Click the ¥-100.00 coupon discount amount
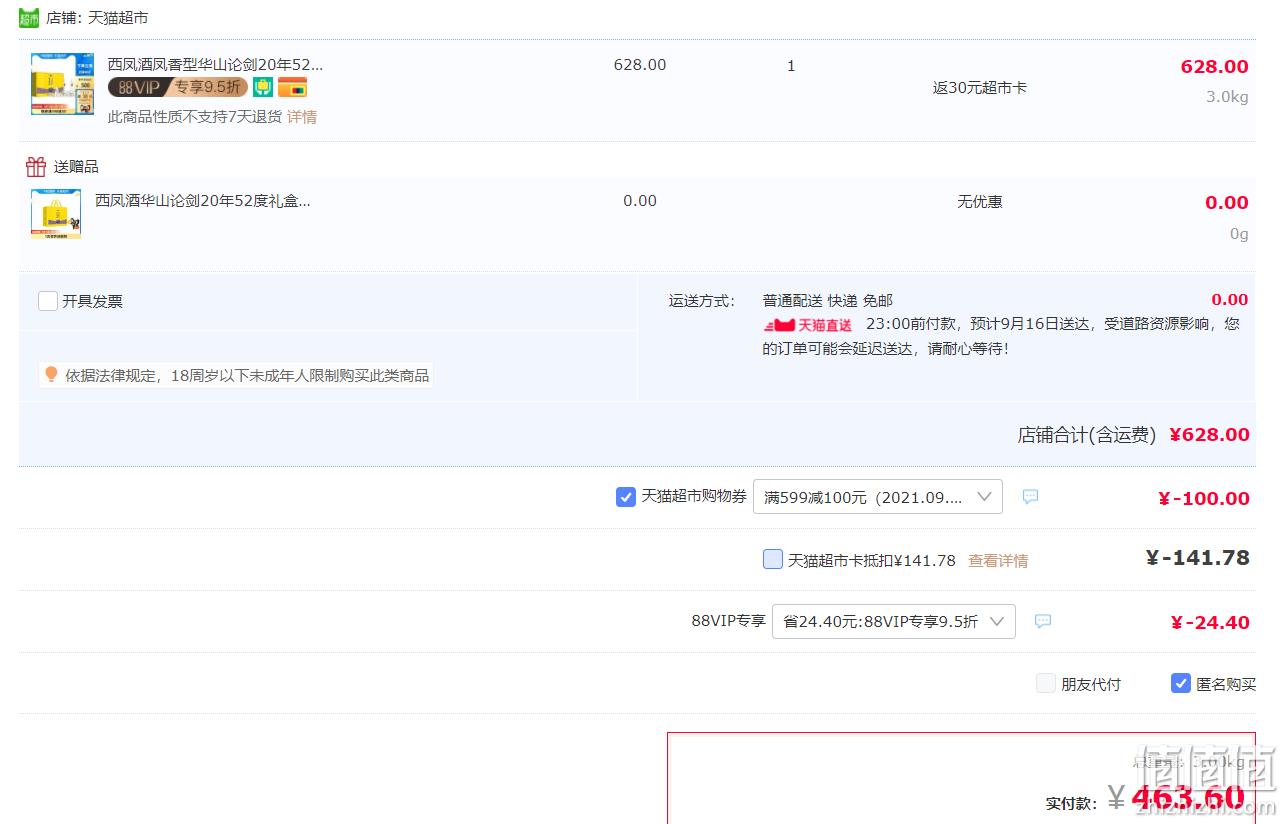The width and height of the screenshot is (1285, 824). click(1204, 499)
